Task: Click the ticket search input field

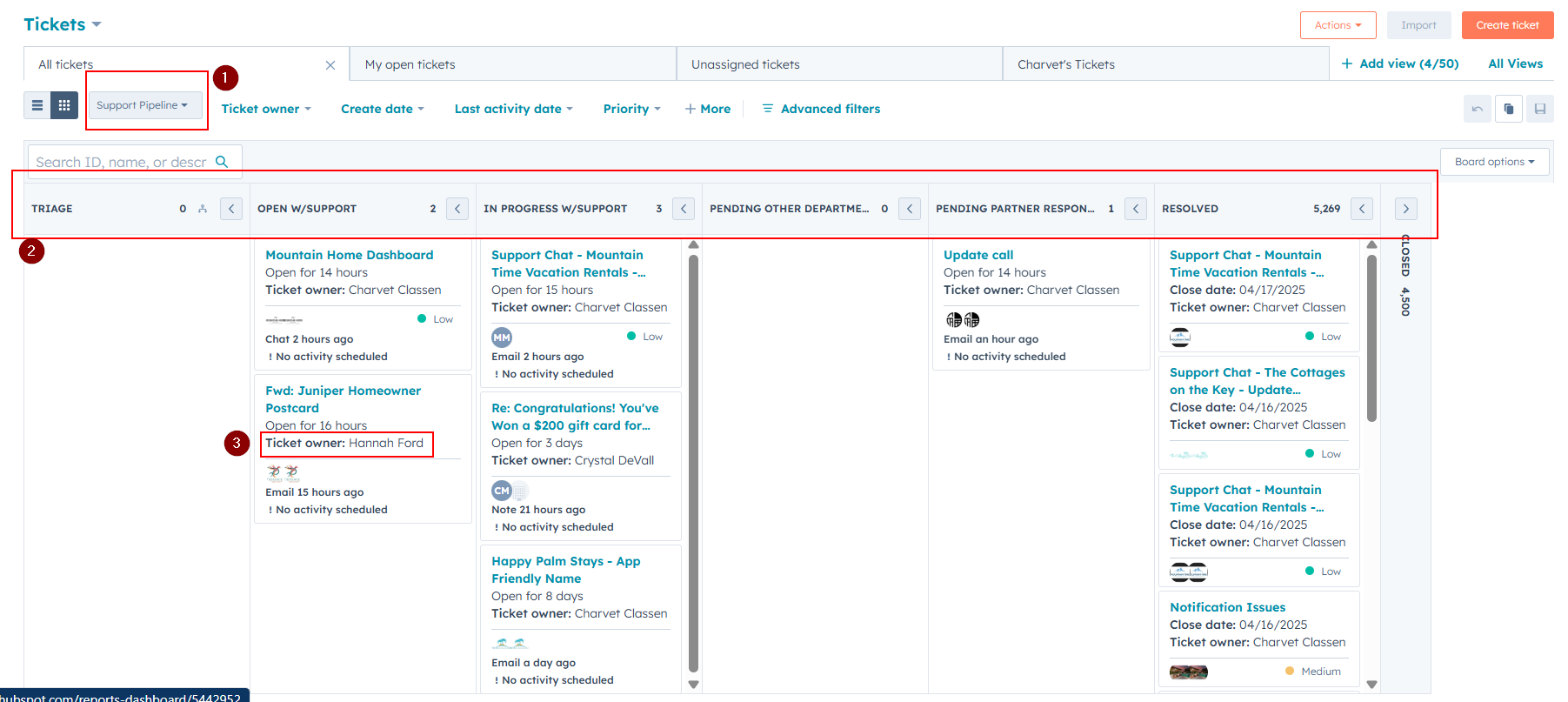Action: [x=121, y=162]
